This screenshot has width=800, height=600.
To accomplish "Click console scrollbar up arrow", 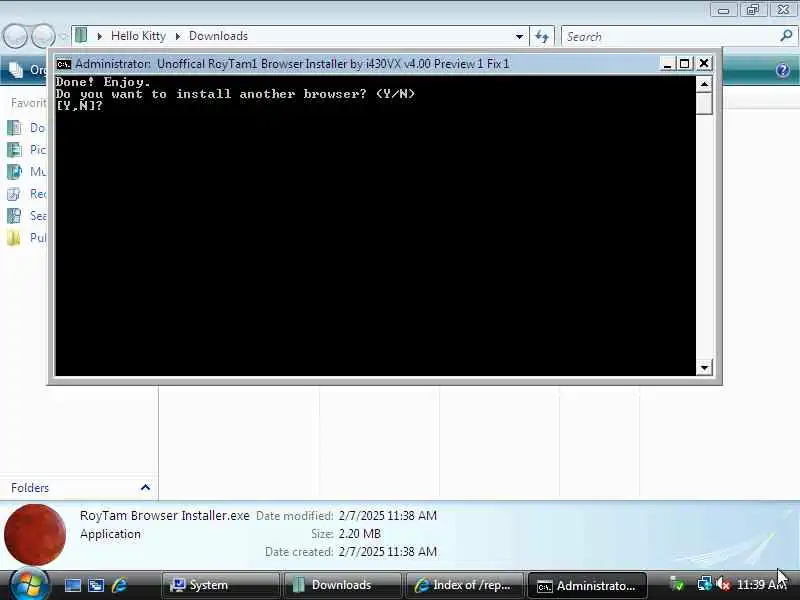I will [x=704, y=84].
